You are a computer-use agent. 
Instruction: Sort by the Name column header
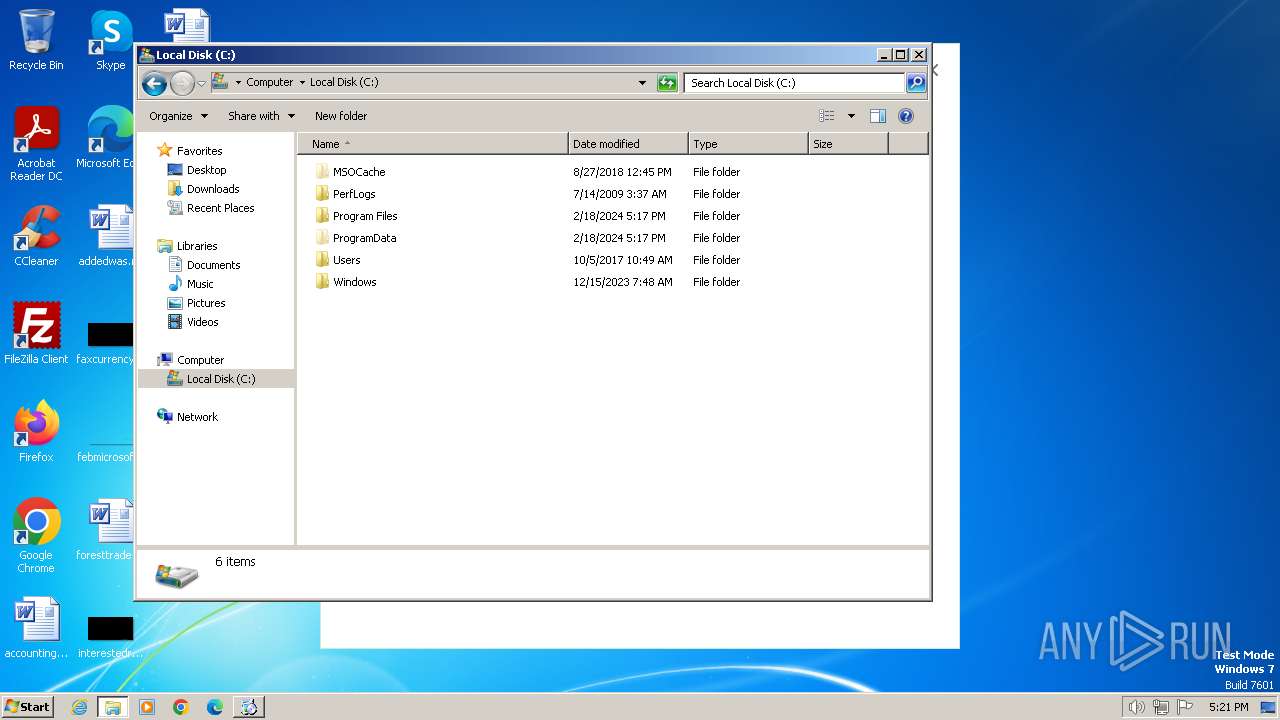point(432,144)
